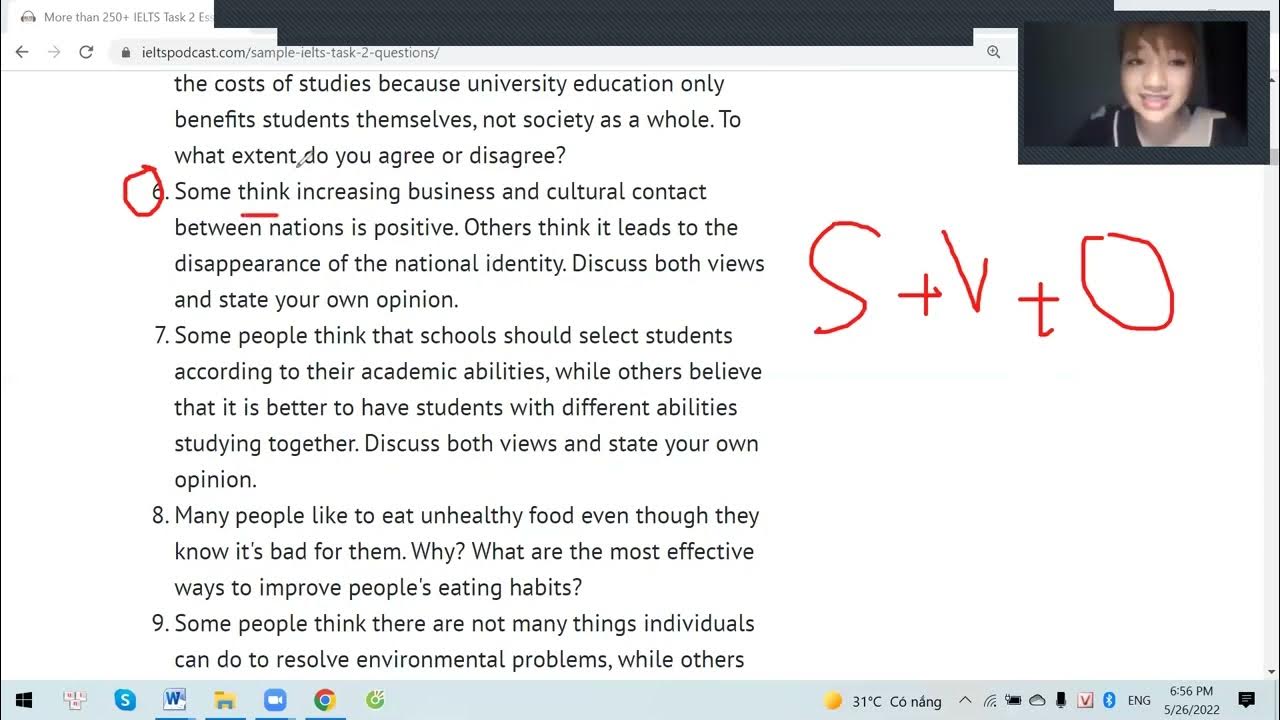Click 'Many people like to eat unhealthy food even though they'
The height and width of the screenshot is (720, 1280).
[x=467, y=515]
